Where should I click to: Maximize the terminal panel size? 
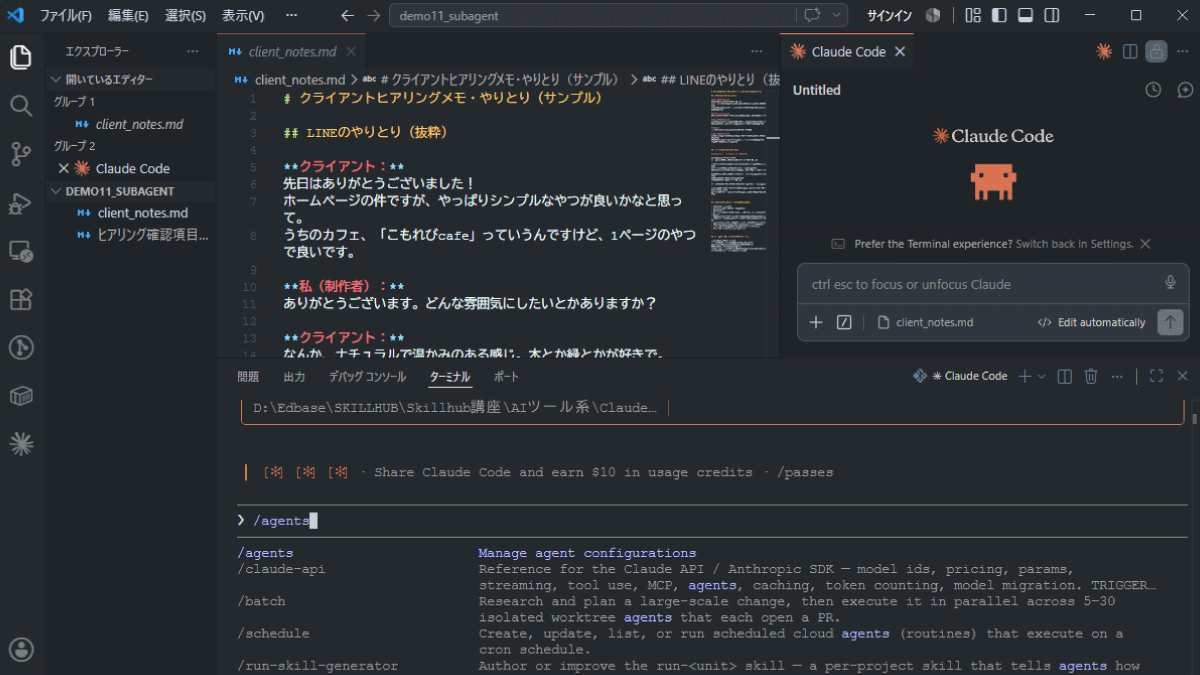[1156, 376]
